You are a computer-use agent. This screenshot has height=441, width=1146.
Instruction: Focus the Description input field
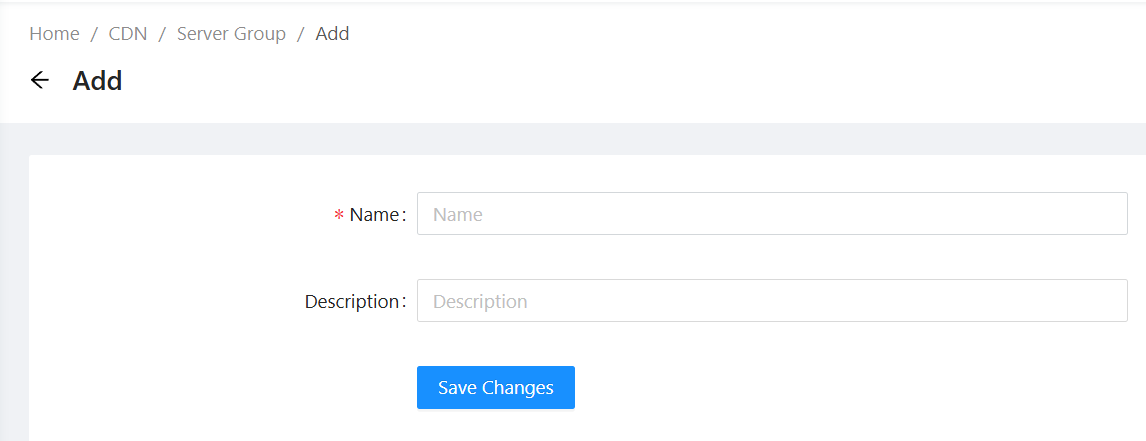771,301
